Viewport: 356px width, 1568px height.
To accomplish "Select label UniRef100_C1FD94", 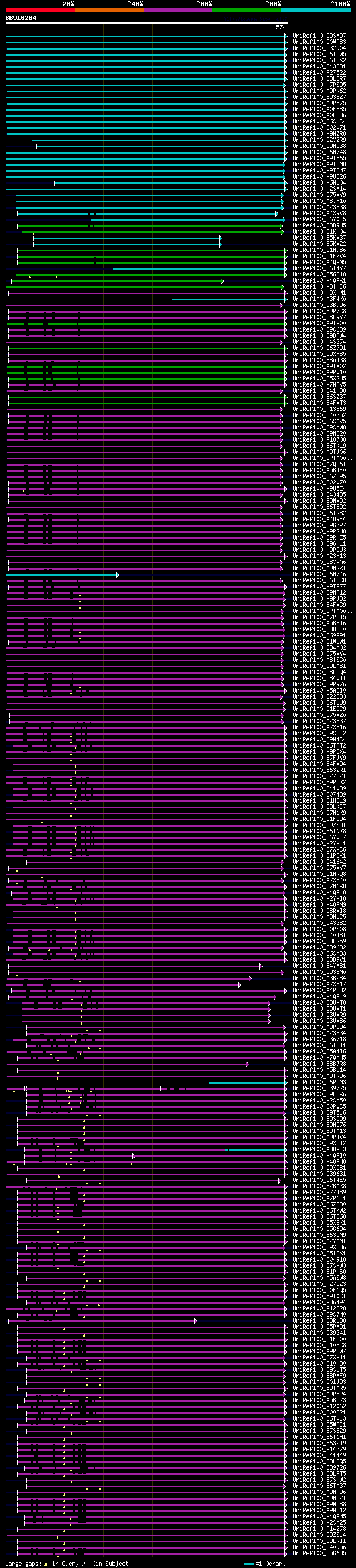I will (x=319, y=819).
